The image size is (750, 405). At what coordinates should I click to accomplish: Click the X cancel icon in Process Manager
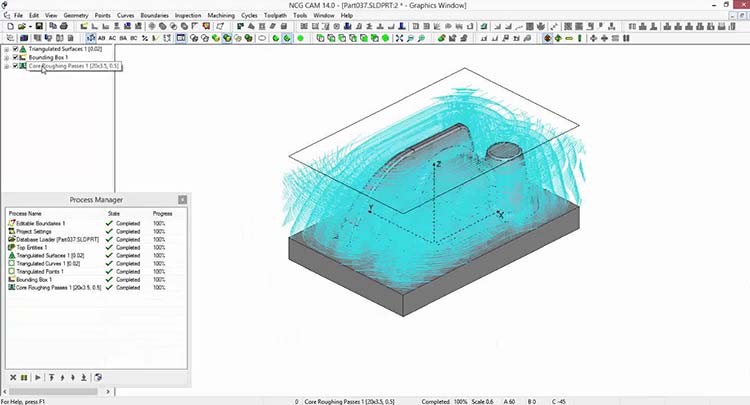point(12,377)
